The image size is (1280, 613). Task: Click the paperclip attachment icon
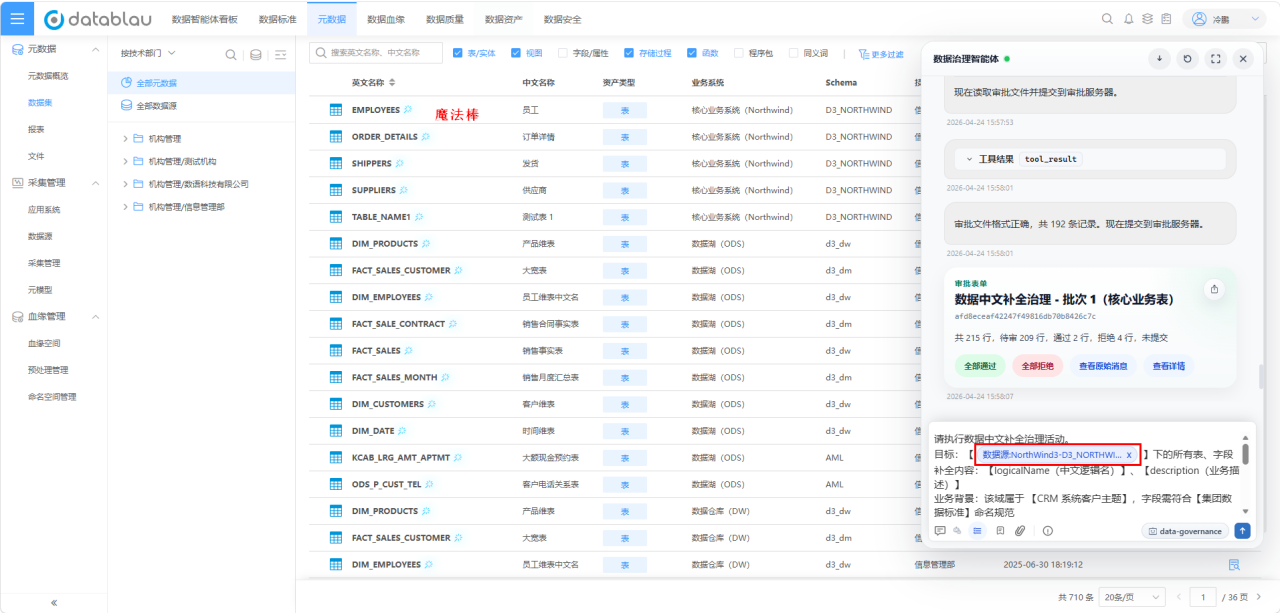(1020, 531)
